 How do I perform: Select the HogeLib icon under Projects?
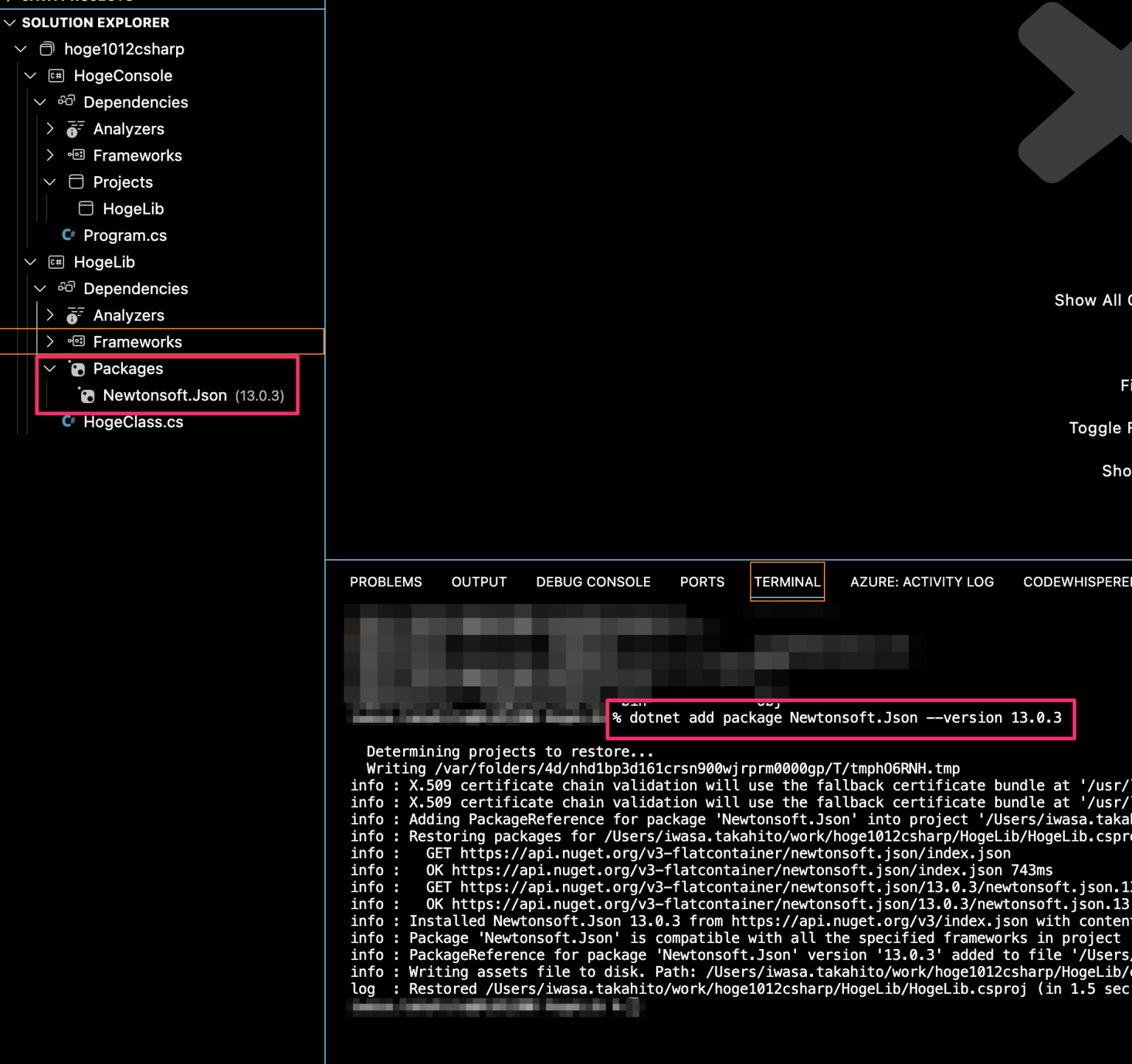tap(85, 209)
